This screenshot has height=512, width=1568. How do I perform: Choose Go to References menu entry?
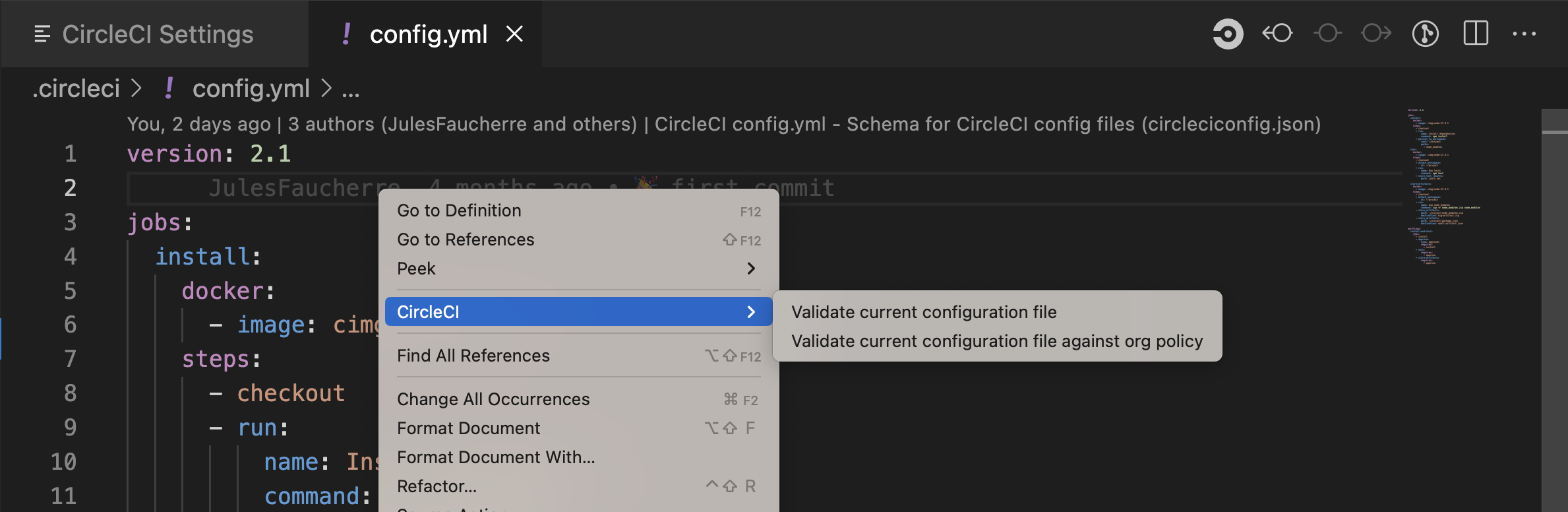pyautogui.click(x=578, y=240)
